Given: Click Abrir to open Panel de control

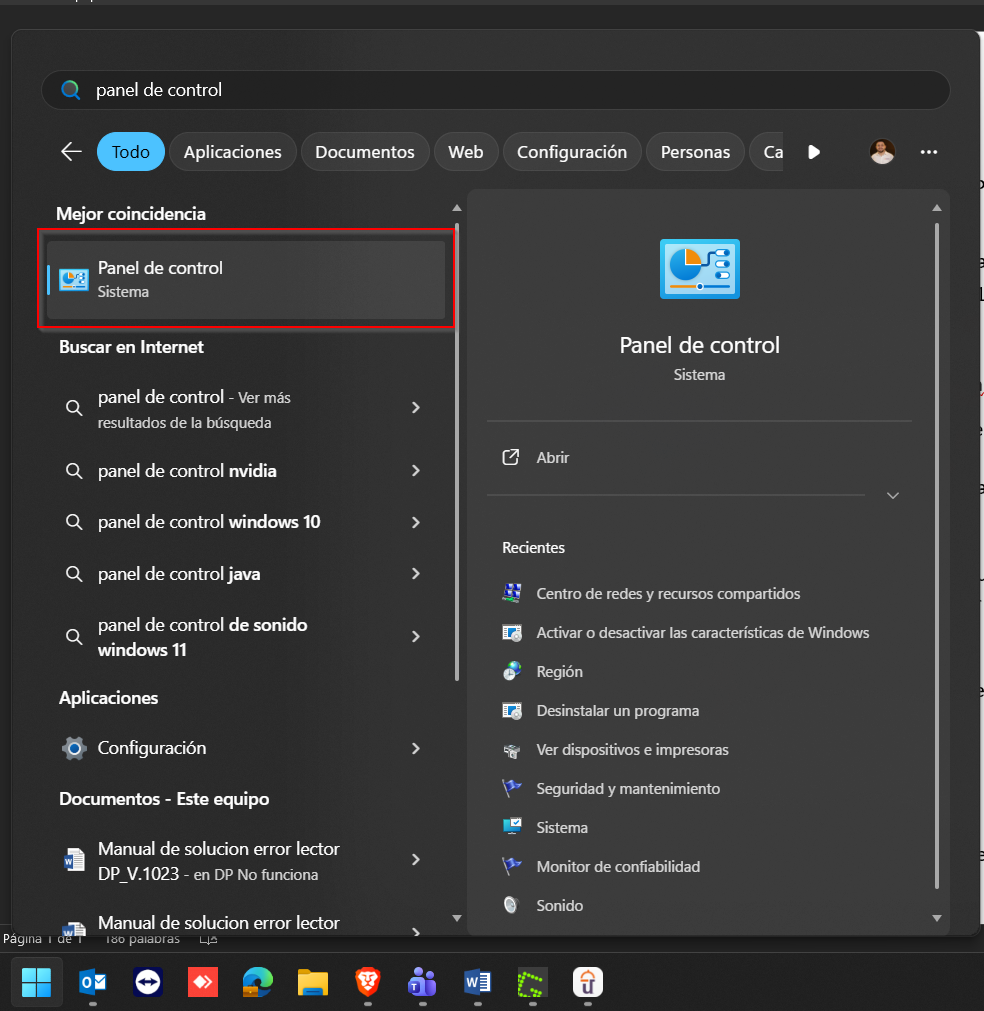Looking at the screenshot, I should (x=553, y=458).
